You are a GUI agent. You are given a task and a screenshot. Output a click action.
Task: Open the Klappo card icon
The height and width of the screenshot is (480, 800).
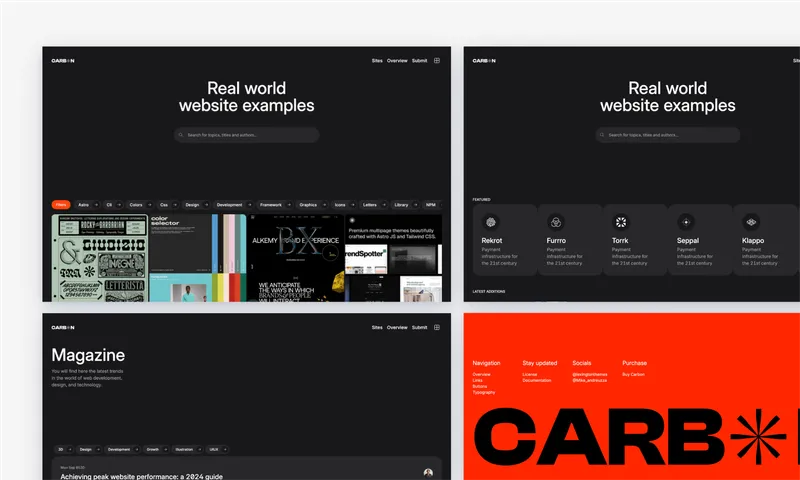point(751,222)
